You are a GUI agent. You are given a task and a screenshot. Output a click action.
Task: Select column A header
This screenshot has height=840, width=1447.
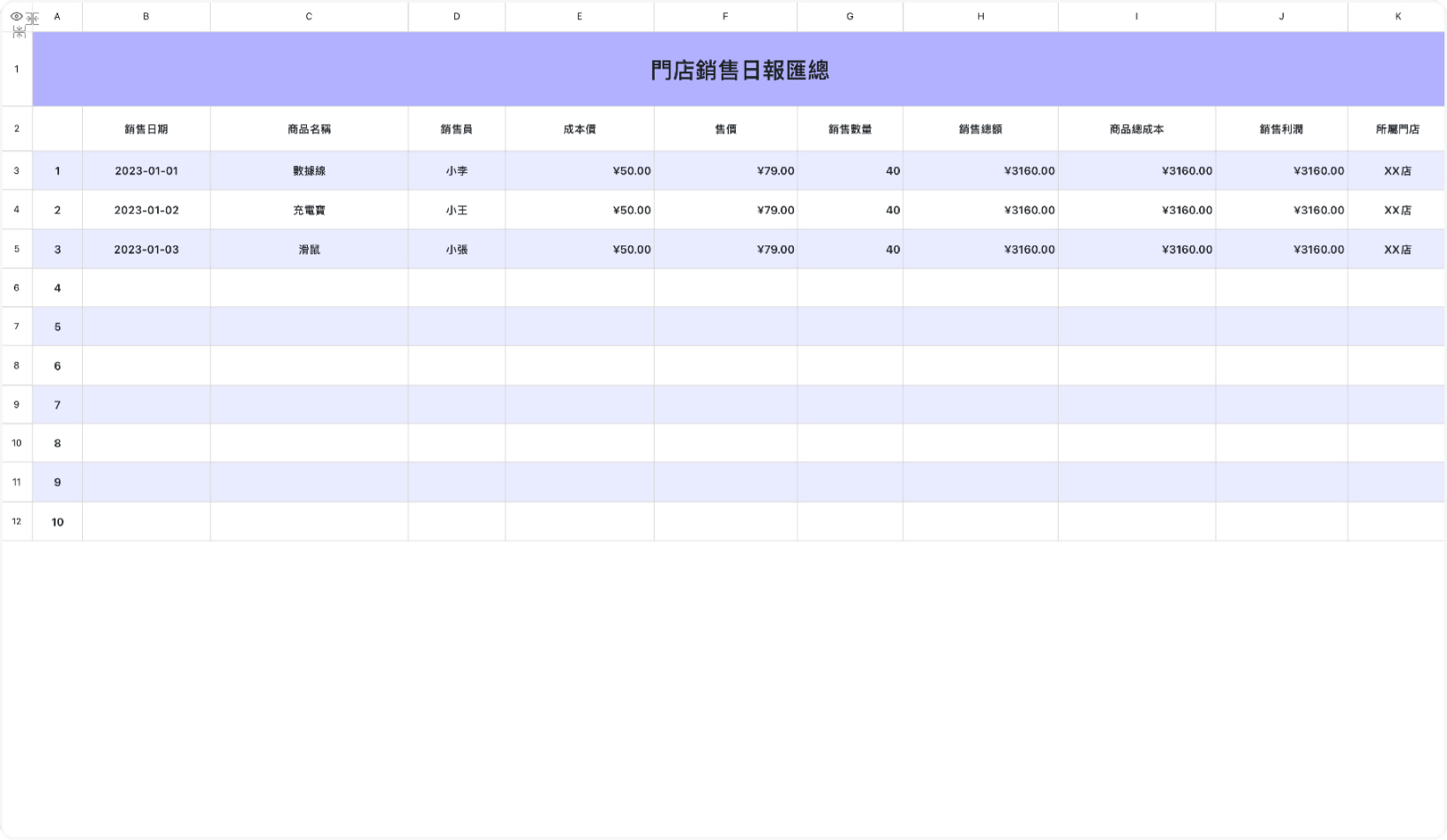pos(57,17)
